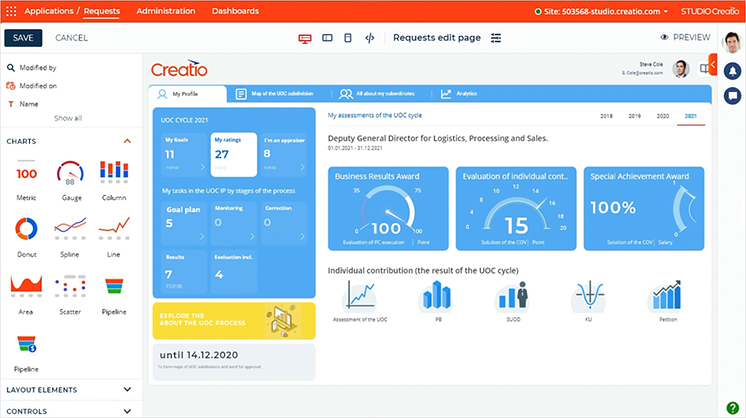Open Dashboards in top menu

[235, 11]
